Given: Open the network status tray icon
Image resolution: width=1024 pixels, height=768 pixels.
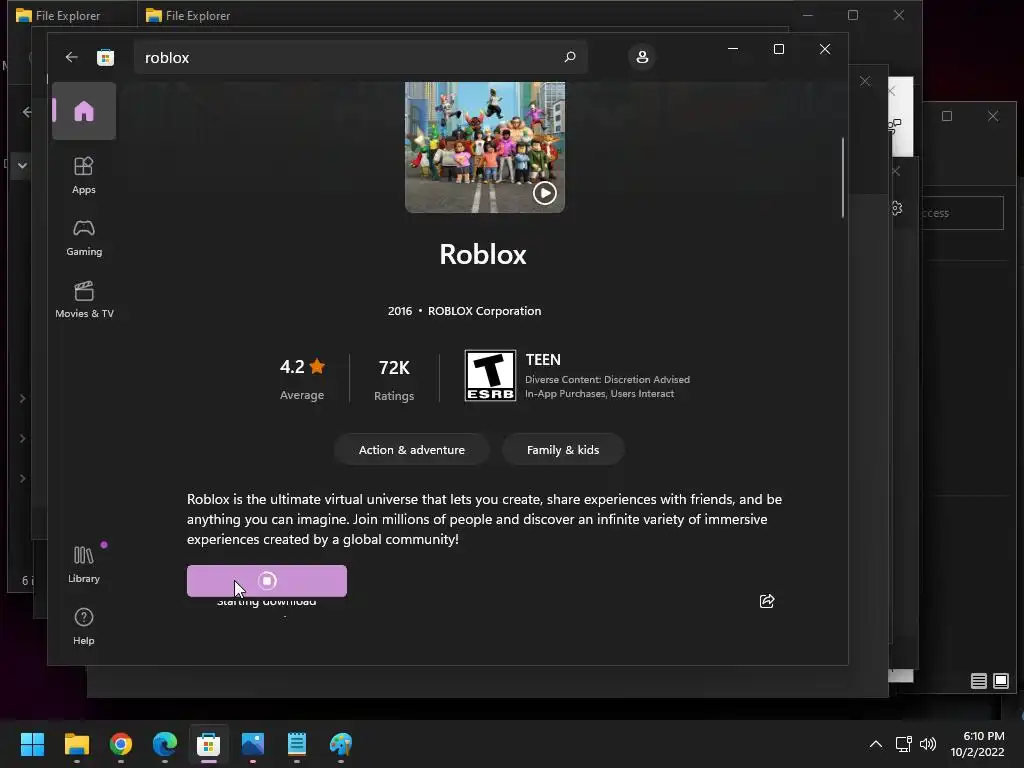Looking at the screenshot, I should 904,744.
